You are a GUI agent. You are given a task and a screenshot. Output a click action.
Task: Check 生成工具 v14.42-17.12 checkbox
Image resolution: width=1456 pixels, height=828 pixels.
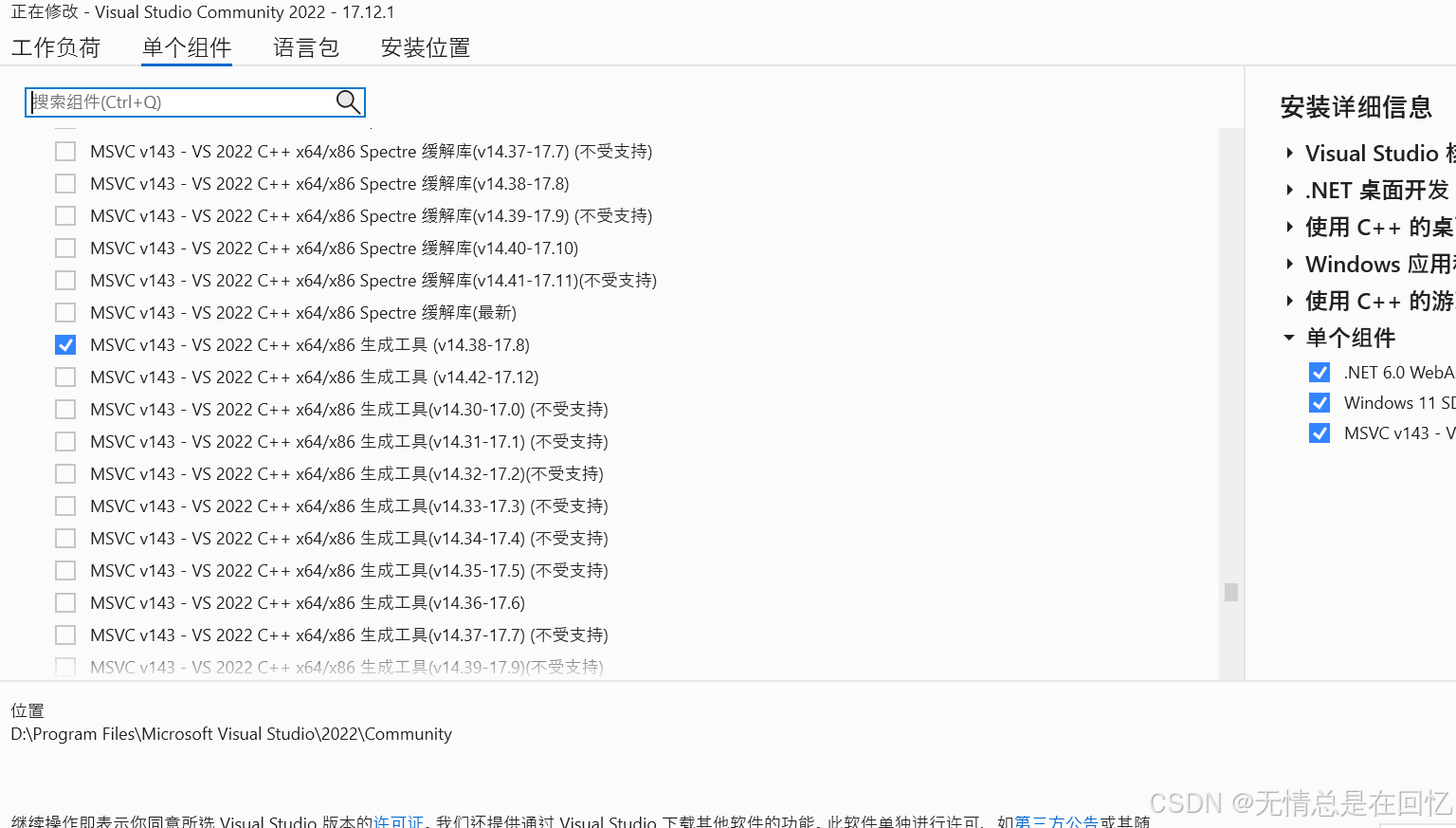click(65, 377)
